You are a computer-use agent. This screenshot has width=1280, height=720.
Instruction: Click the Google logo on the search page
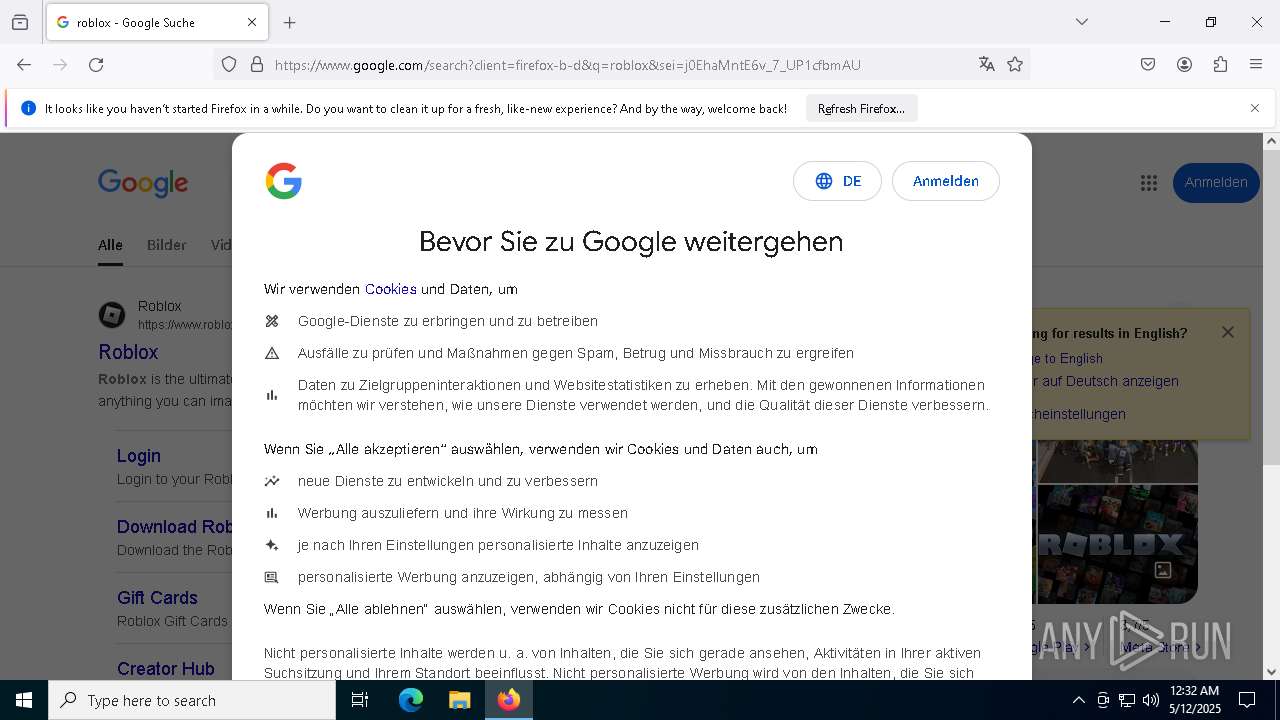(143, 183)
